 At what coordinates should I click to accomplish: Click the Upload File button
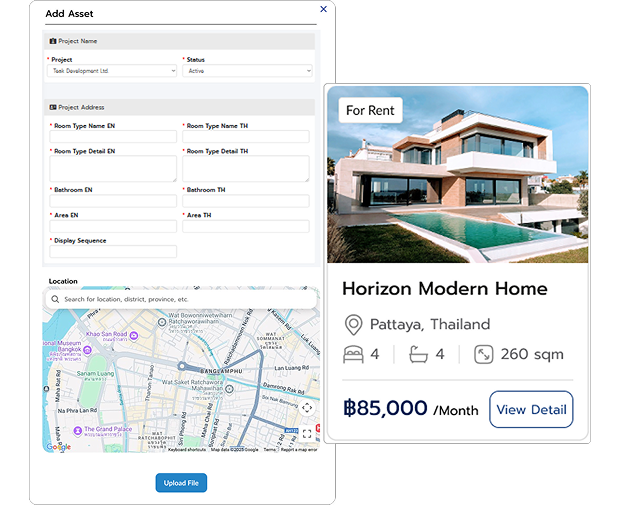181,483
